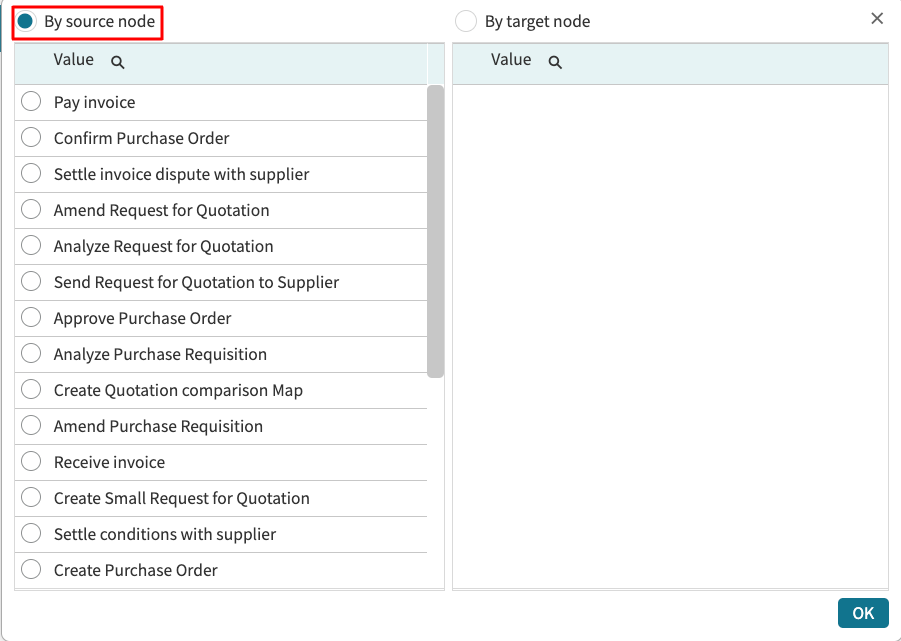Choose Create Quotation comparison Map option
Viewport: 901px width, 641px height.
coord(31,390)
